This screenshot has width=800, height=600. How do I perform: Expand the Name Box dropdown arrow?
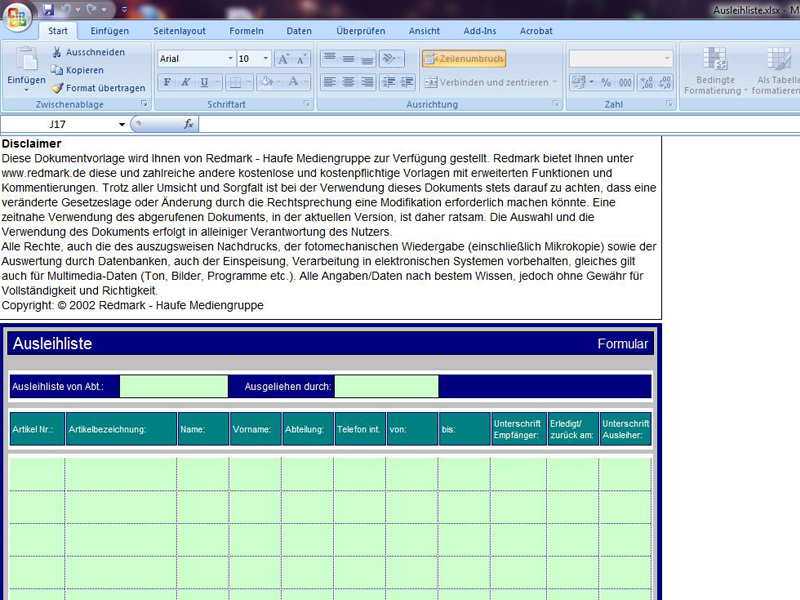point(122,125)
